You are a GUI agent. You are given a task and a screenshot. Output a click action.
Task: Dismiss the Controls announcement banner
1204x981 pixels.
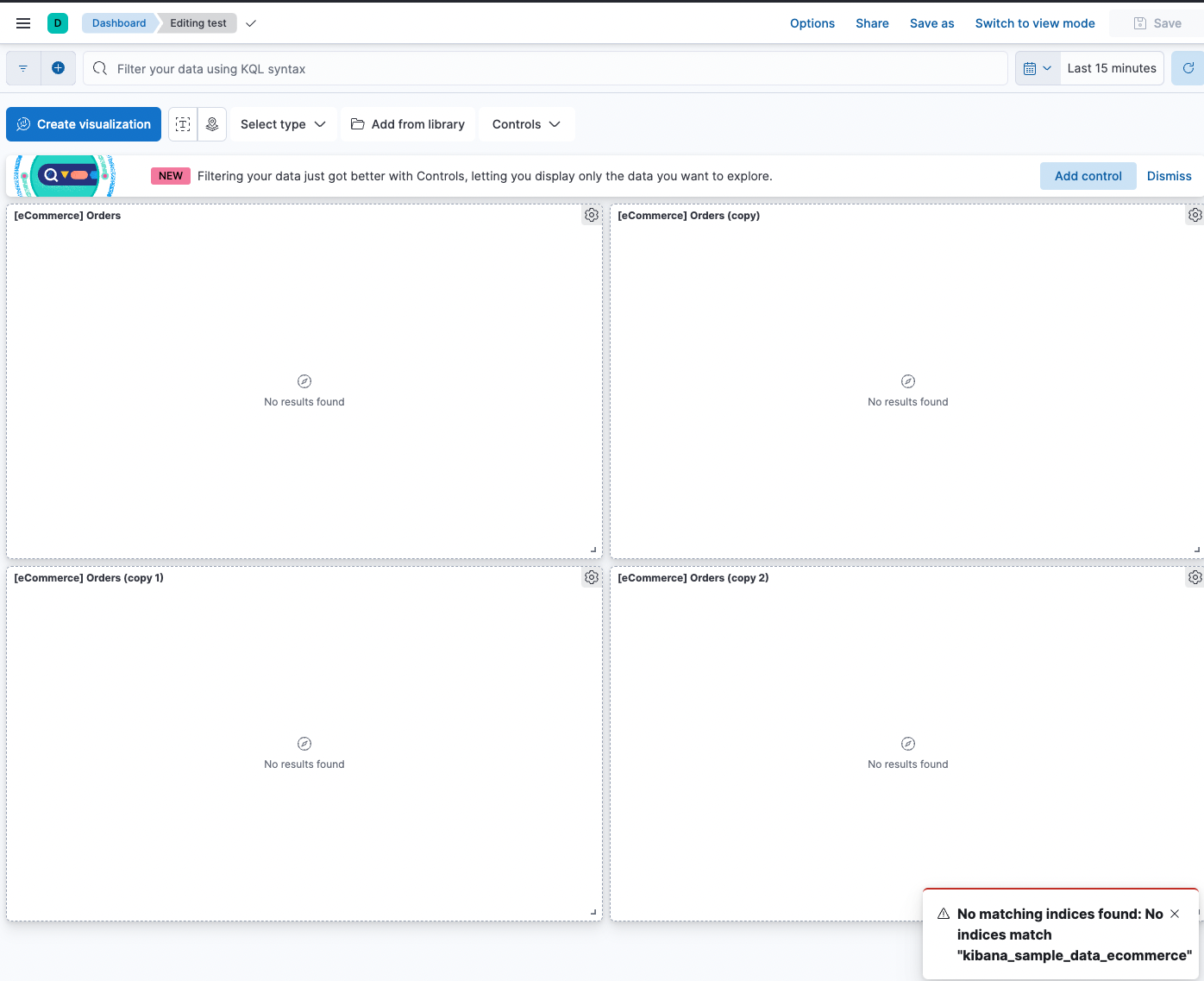pyautogui.click(x=1169, y=176)
